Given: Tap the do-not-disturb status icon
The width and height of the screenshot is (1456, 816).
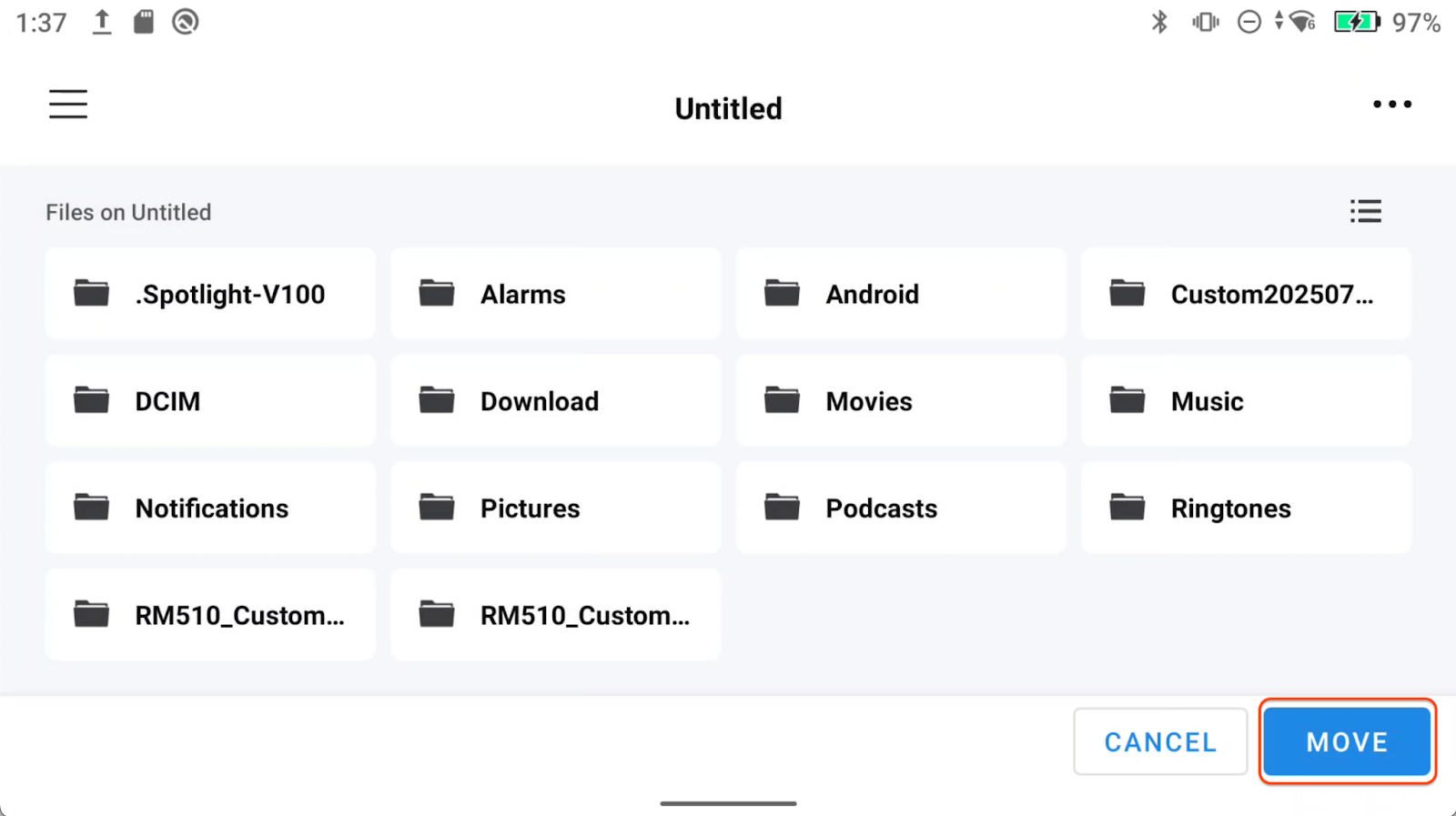Looking at the screenshot, I should [x=1249, y=22].
